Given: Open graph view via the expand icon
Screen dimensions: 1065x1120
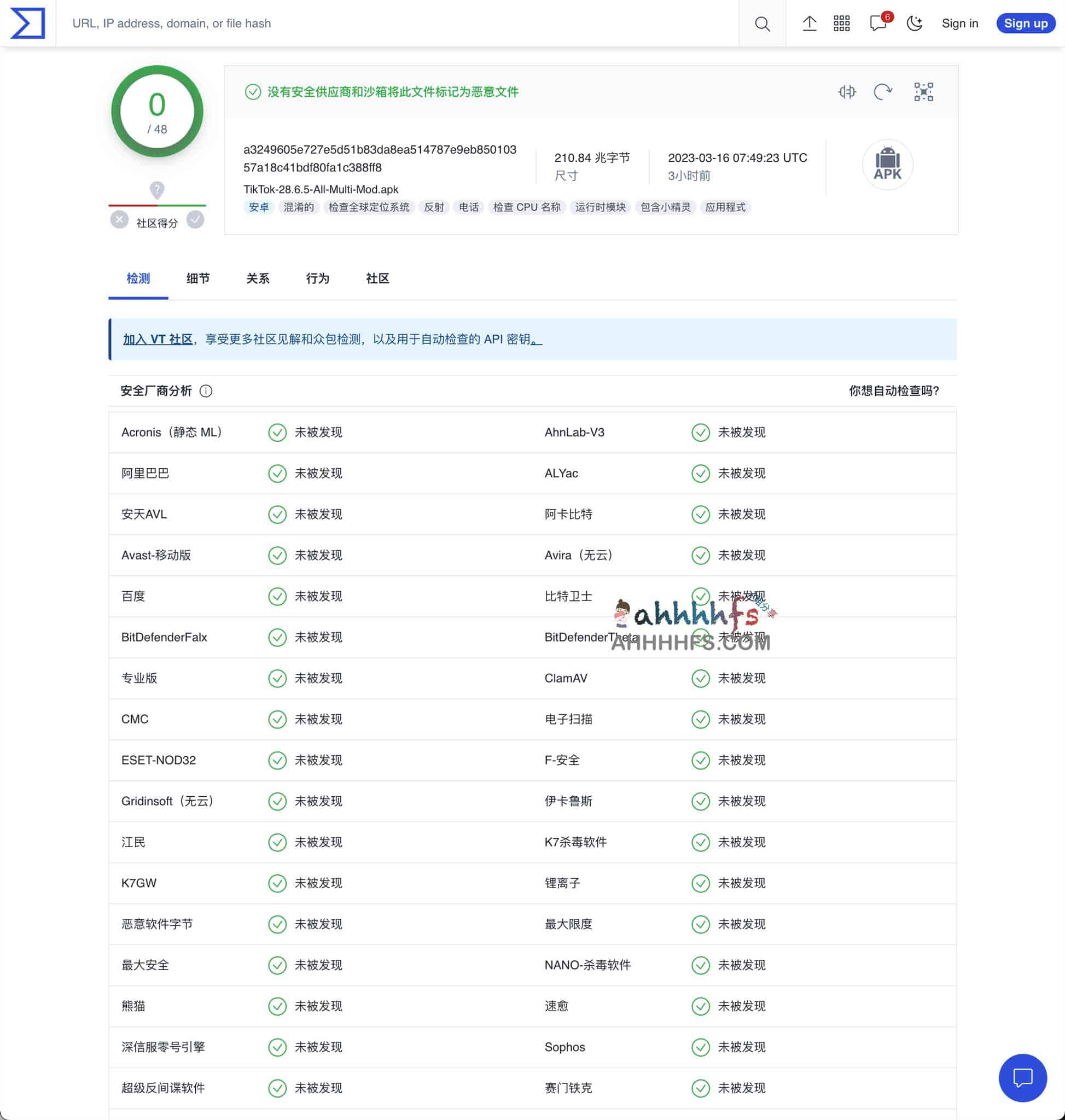Looking at the screenshot, I should pos(923,91).
